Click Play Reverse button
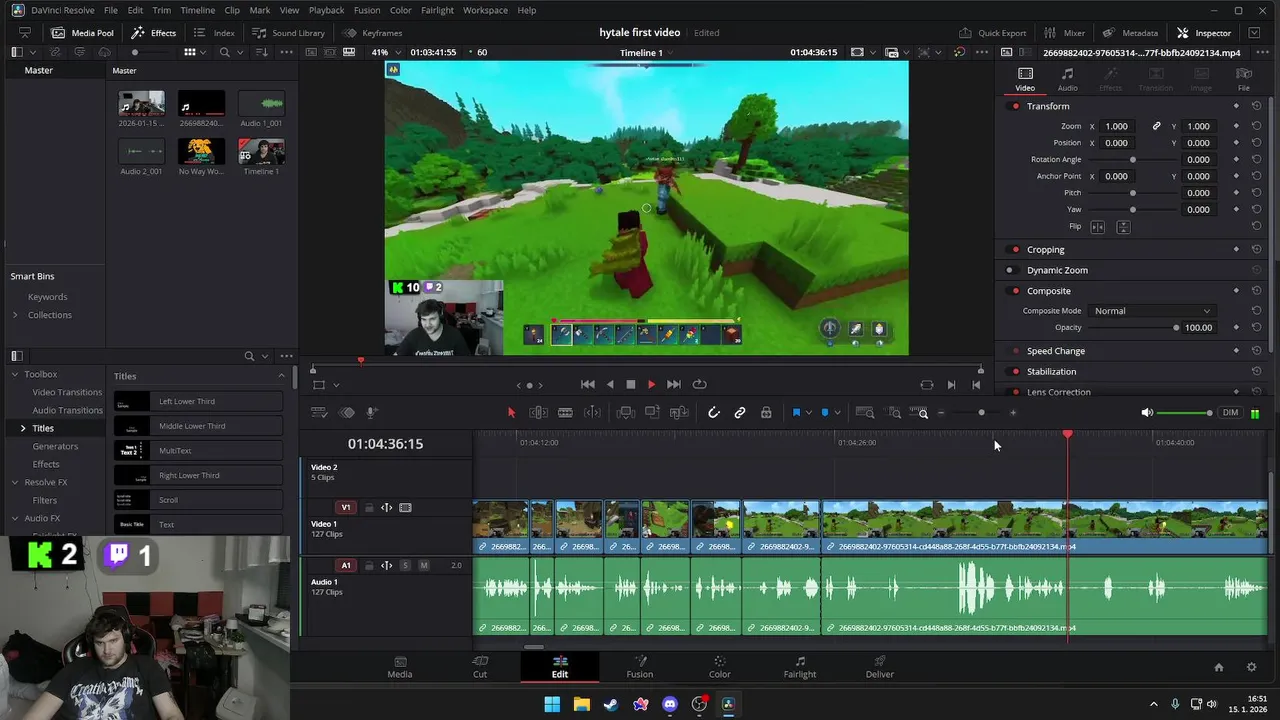The image size is (1280, 720). 609,384
